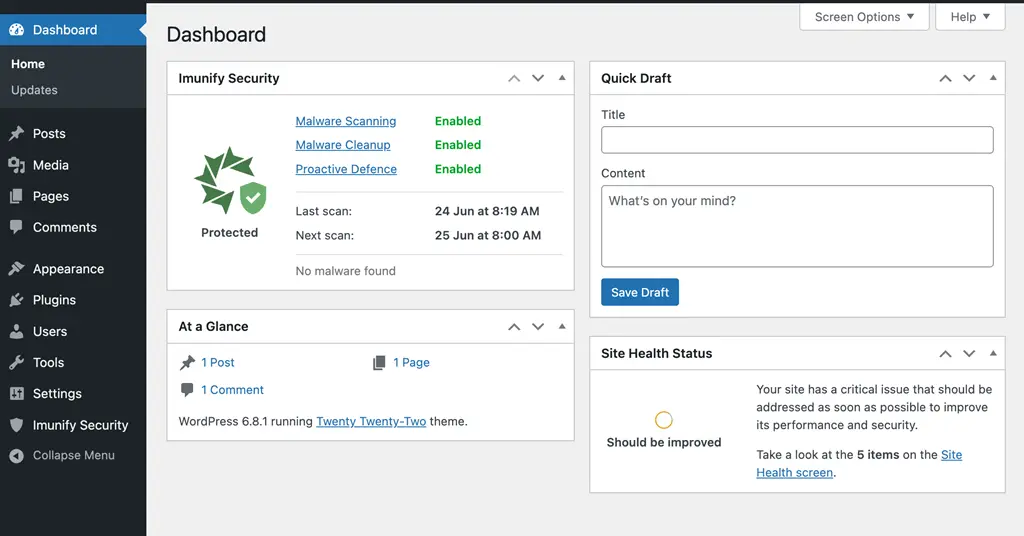1024x536 pixels.
Task: Collapse the Site Health Status panel
Action: [993, 353]
